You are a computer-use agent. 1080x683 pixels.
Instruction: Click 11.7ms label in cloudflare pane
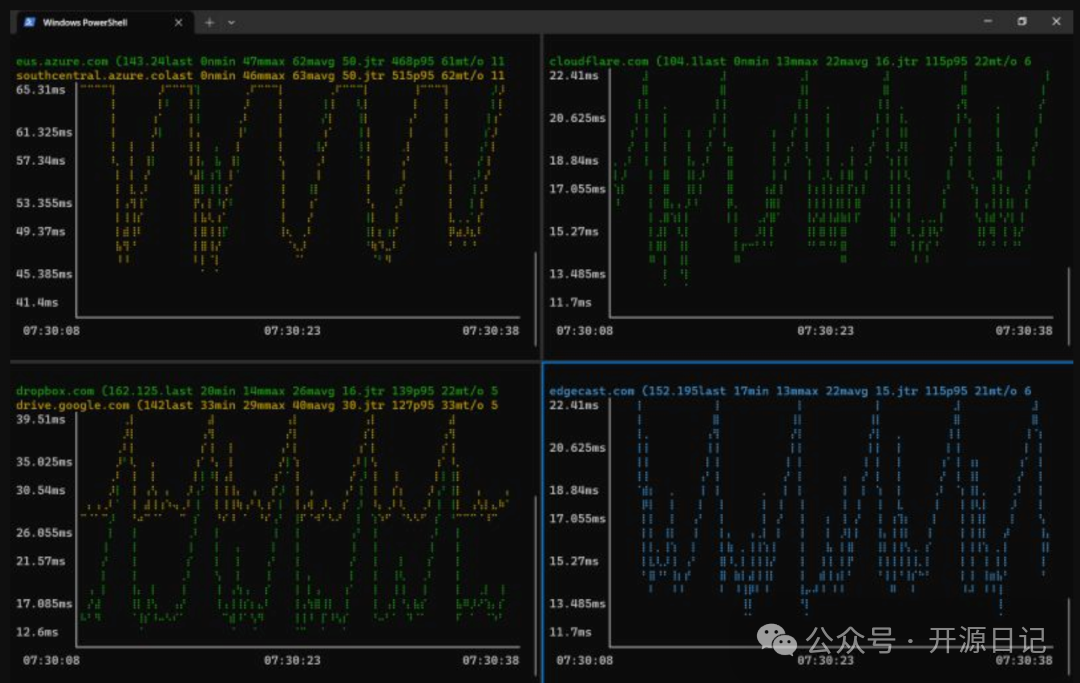point(570,302)
